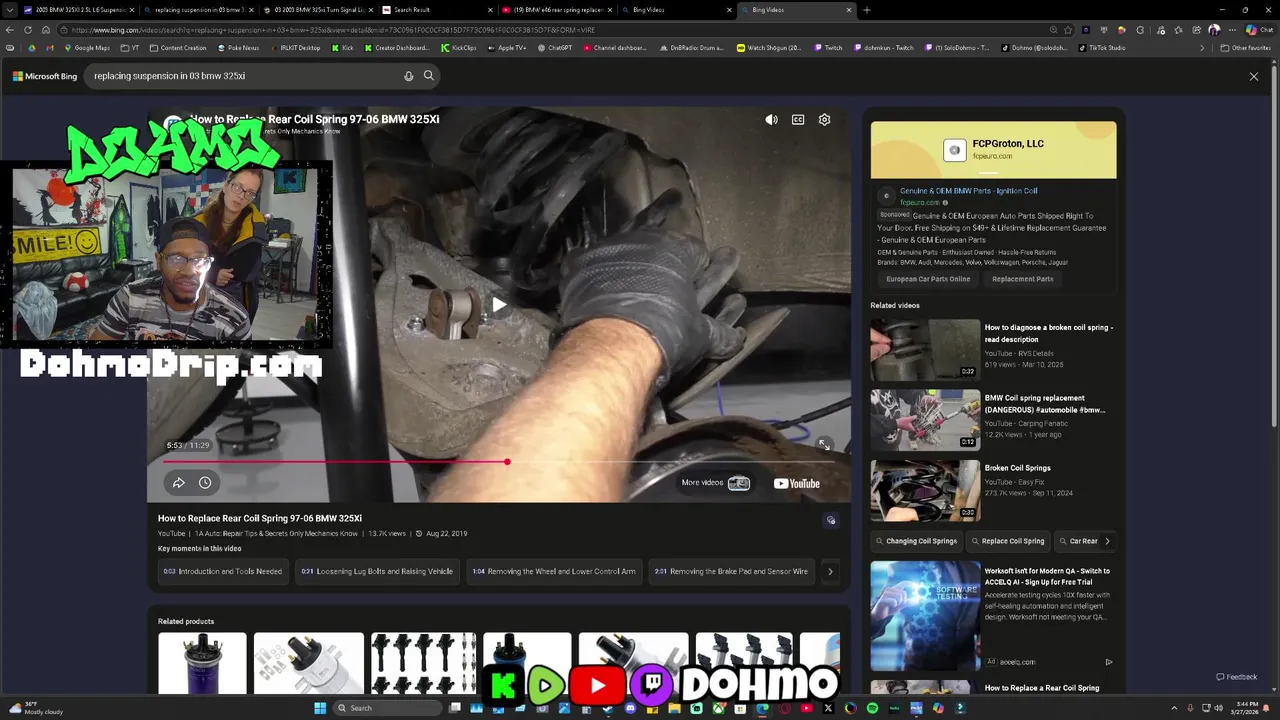
Task: Click the Feedback link at bottom right
Action: (x=1237, y=677)
